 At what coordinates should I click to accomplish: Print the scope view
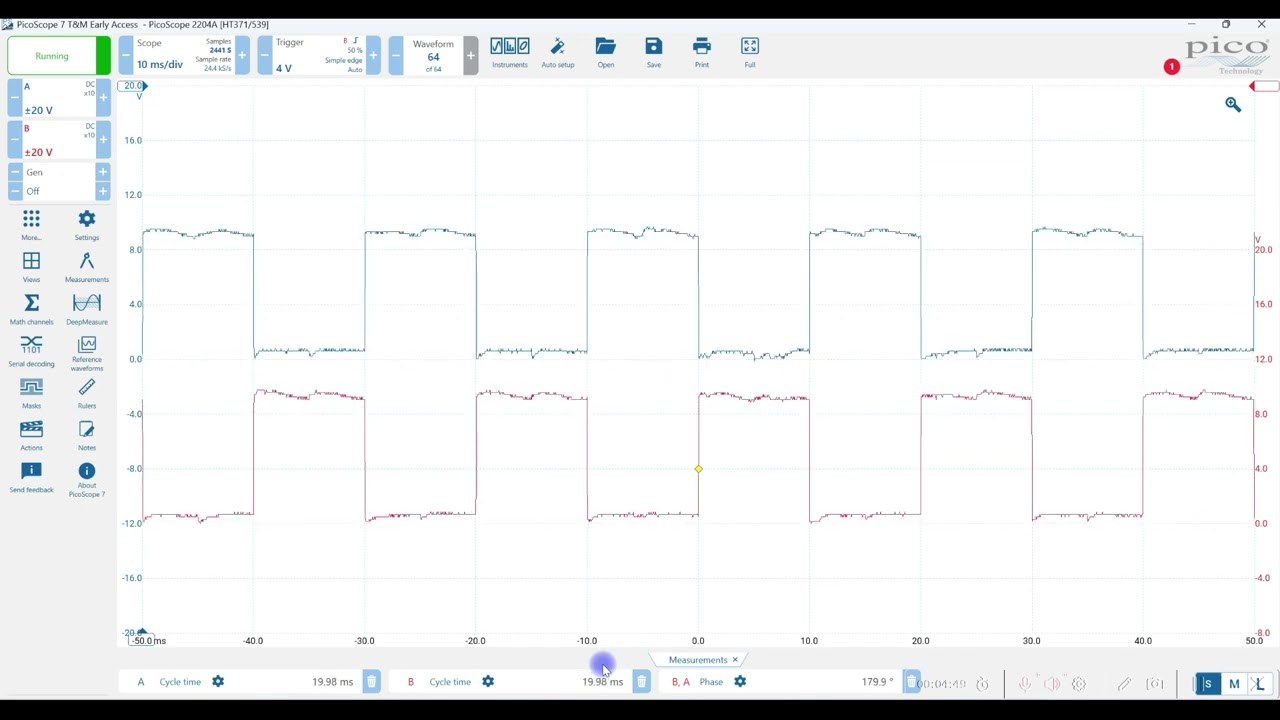tap(701, 53)
